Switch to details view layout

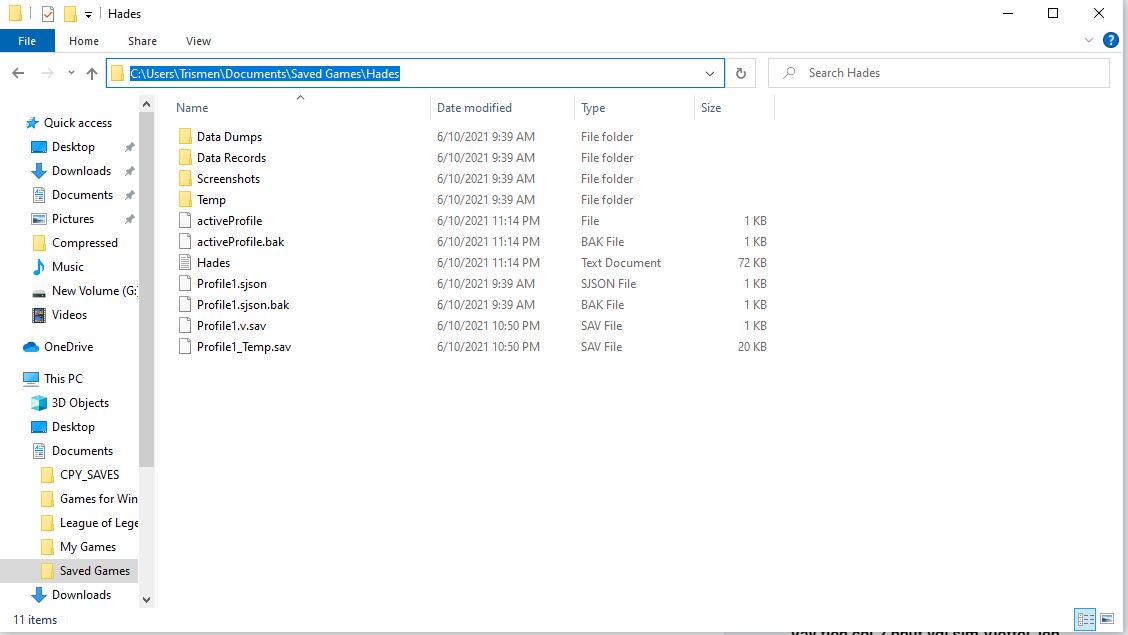(1085, 619)
